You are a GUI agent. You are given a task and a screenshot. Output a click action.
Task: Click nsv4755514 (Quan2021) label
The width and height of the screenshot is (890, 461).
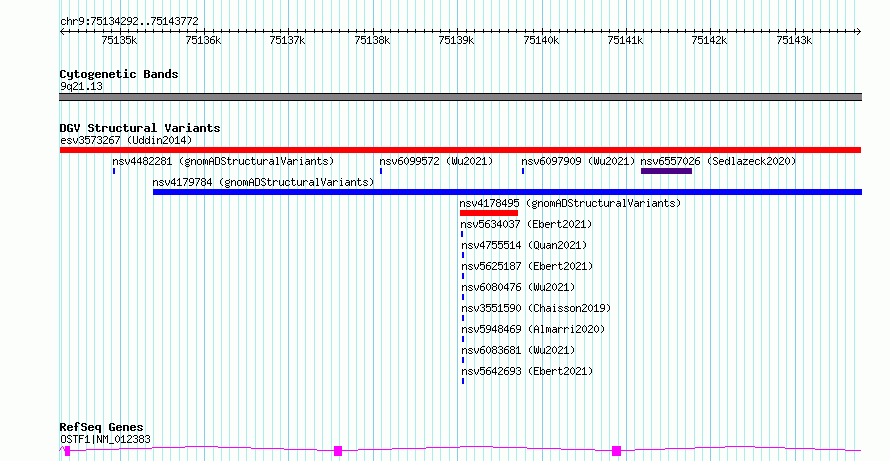[524, 245]
